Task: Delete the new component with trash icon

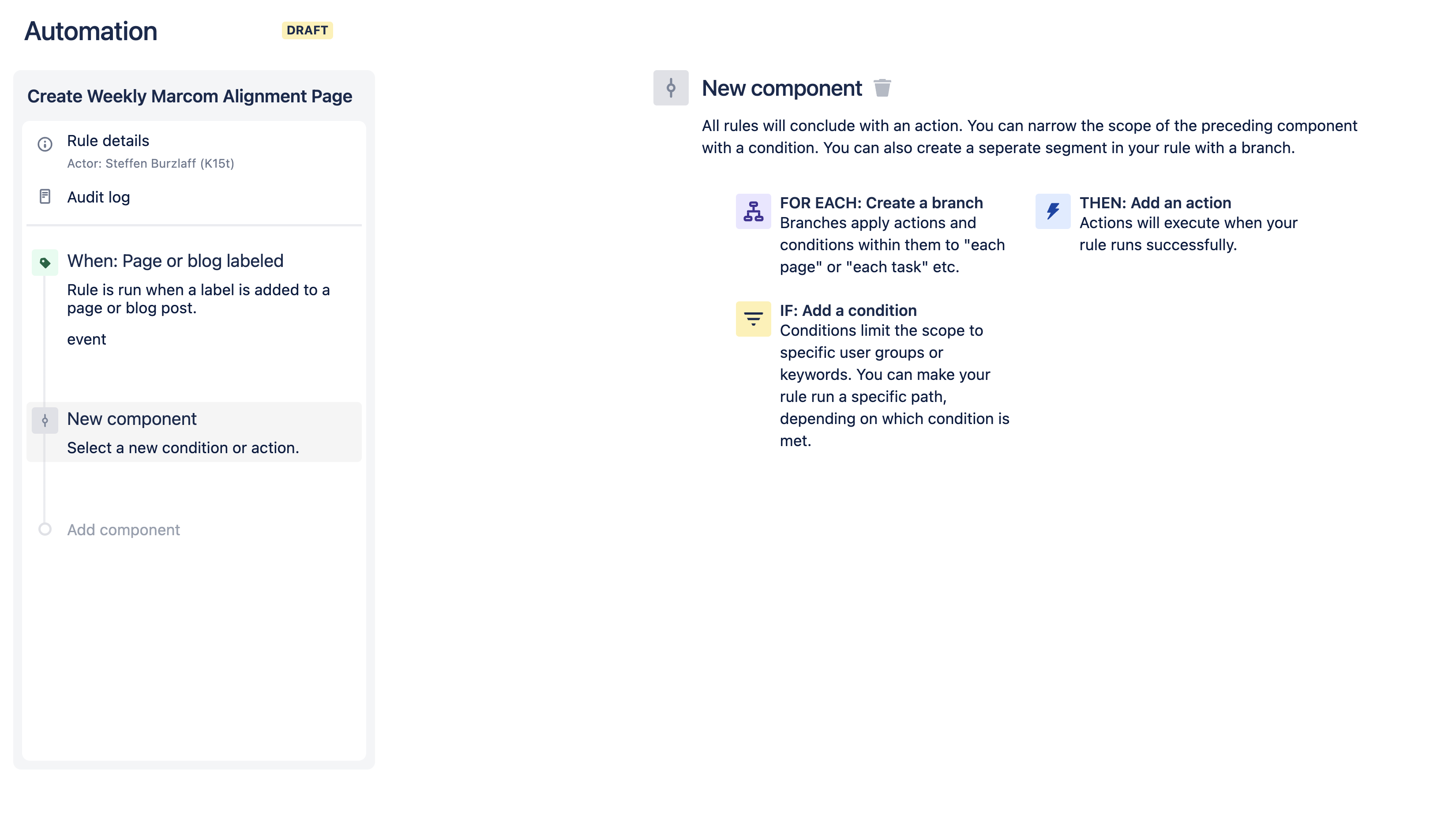Action: click(882, 88)
